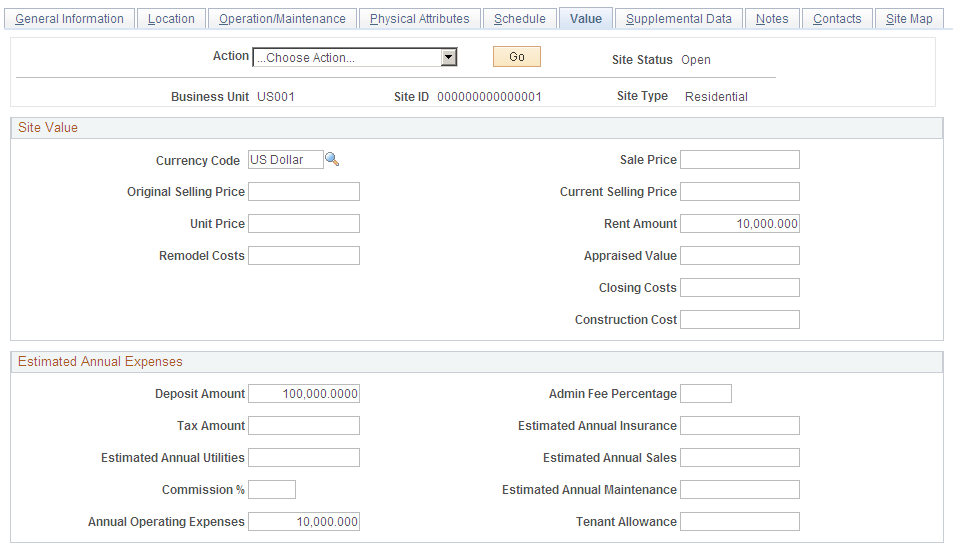Click the Site Status value Open
This screenshot has width=953, height=549.
(696, 60)
